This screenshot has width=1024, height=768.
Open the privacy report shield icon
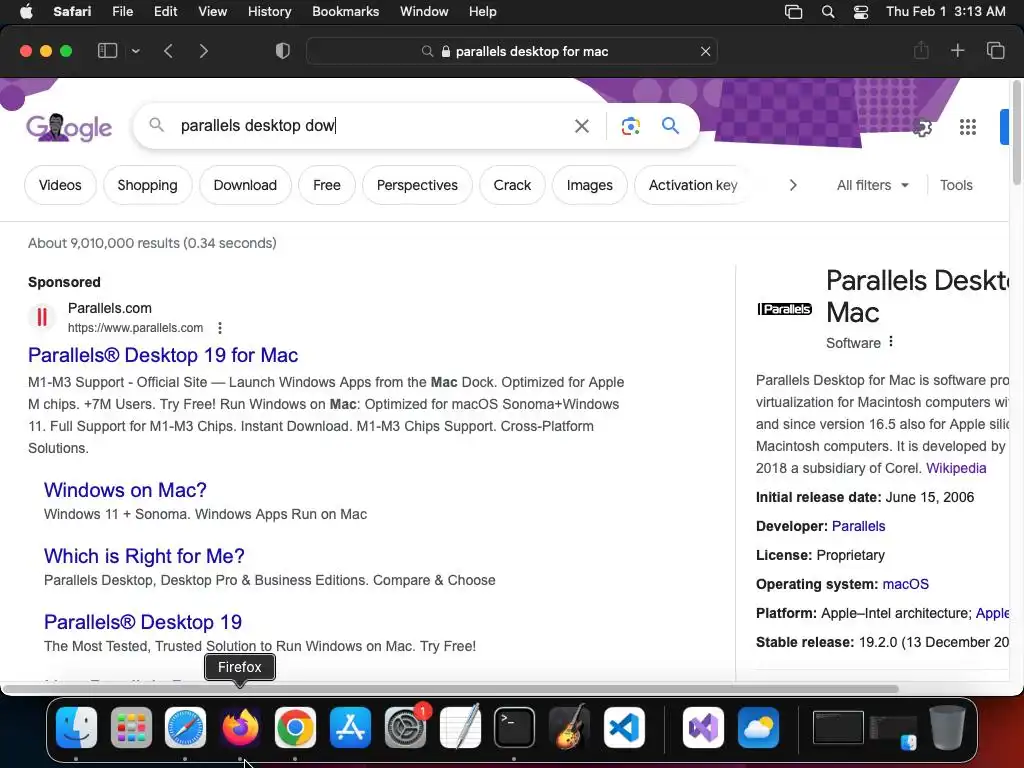pos(282,51)
